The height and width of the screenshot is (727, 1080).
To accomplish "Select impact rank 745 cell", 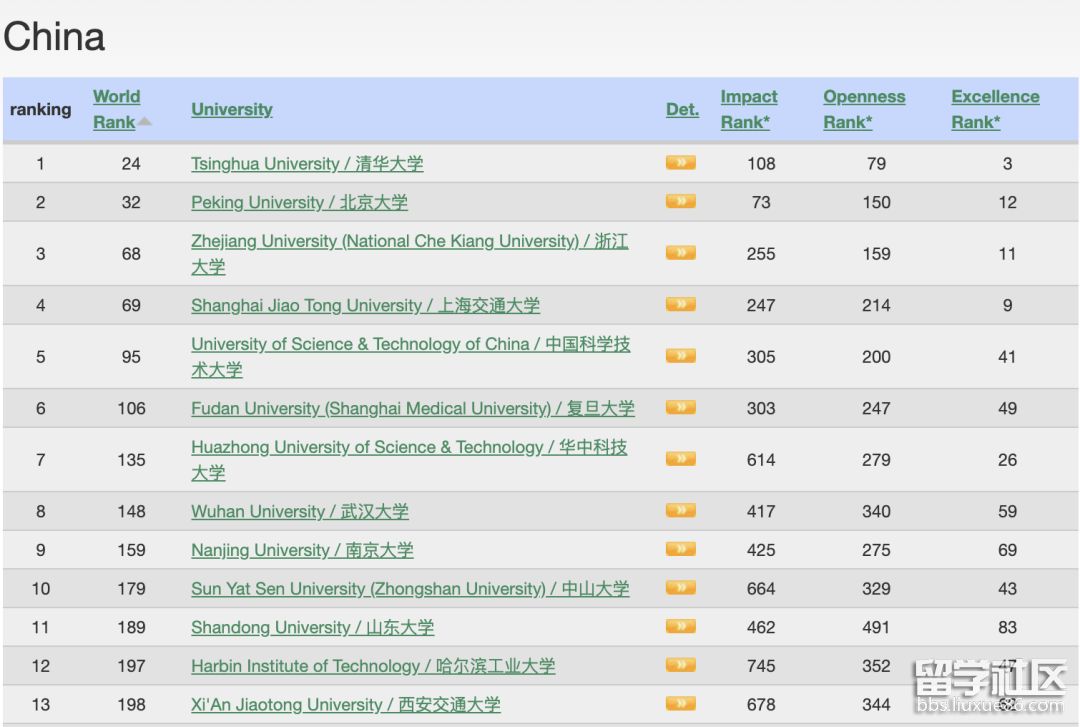I will click(x=761, y=666).
